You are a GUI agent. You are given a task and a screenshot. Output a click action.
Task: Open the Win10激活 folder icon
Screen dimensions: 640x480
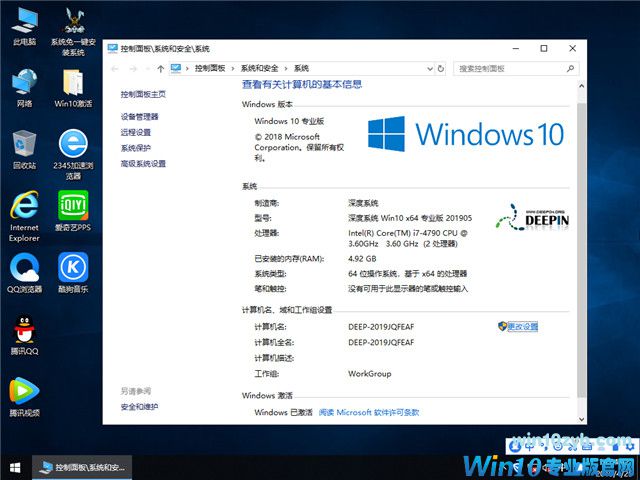pyautogui.click(x=73, y=88)
